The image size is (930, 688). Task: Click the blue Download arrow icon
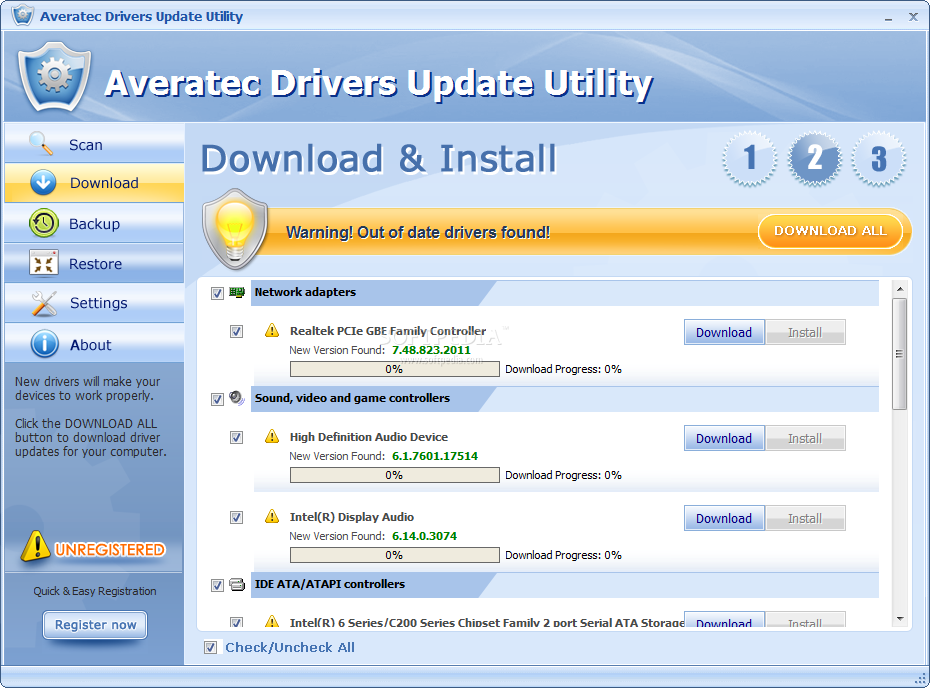43,183
